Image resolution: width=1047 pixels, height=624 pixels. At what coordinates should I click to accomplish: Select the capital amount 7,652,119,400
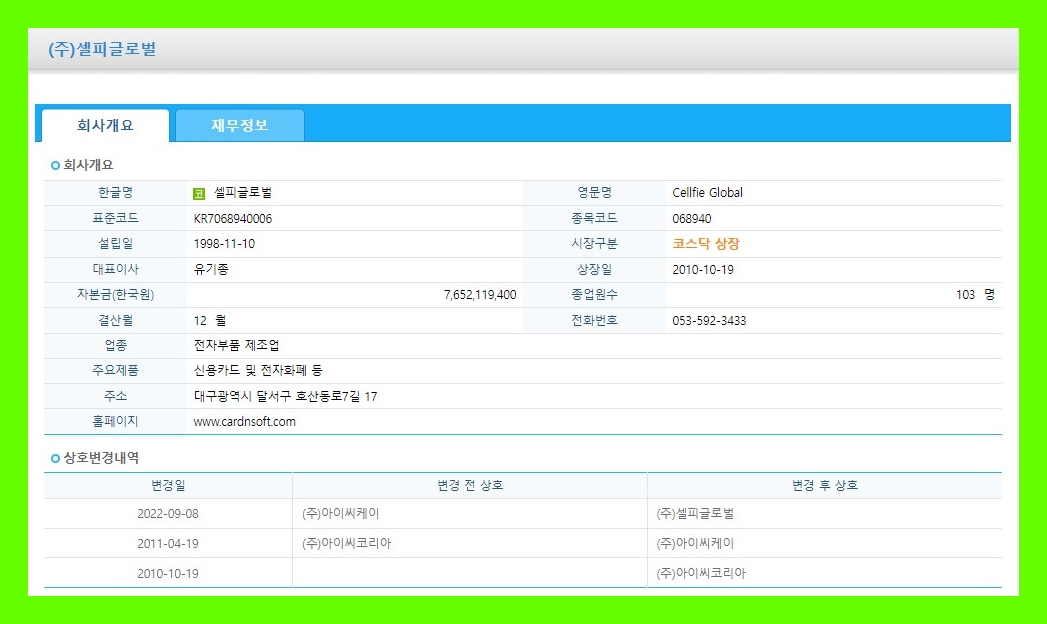point(480,295)
